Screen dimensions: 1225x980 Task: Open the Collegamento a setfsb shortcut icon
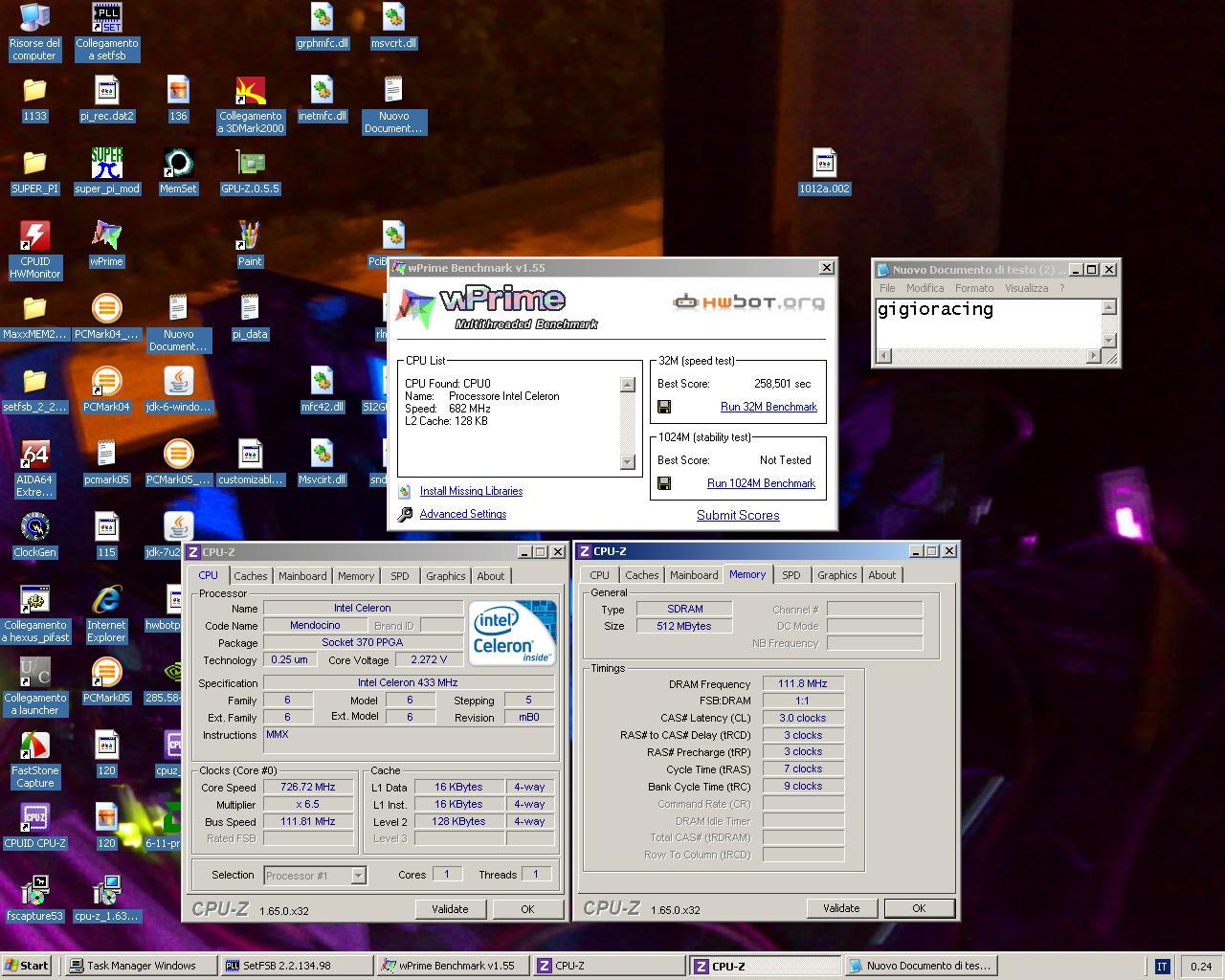106,32
